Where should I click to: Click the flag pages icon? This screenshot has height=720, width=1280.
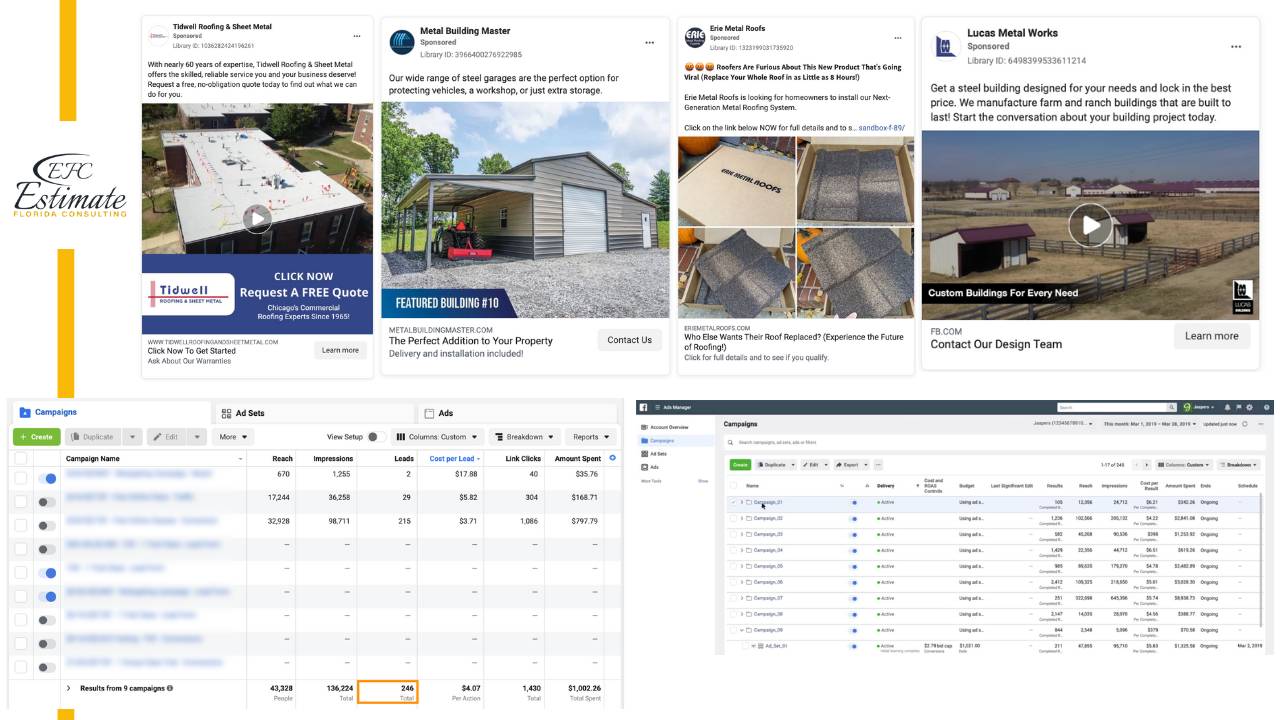pos(1238,407)
